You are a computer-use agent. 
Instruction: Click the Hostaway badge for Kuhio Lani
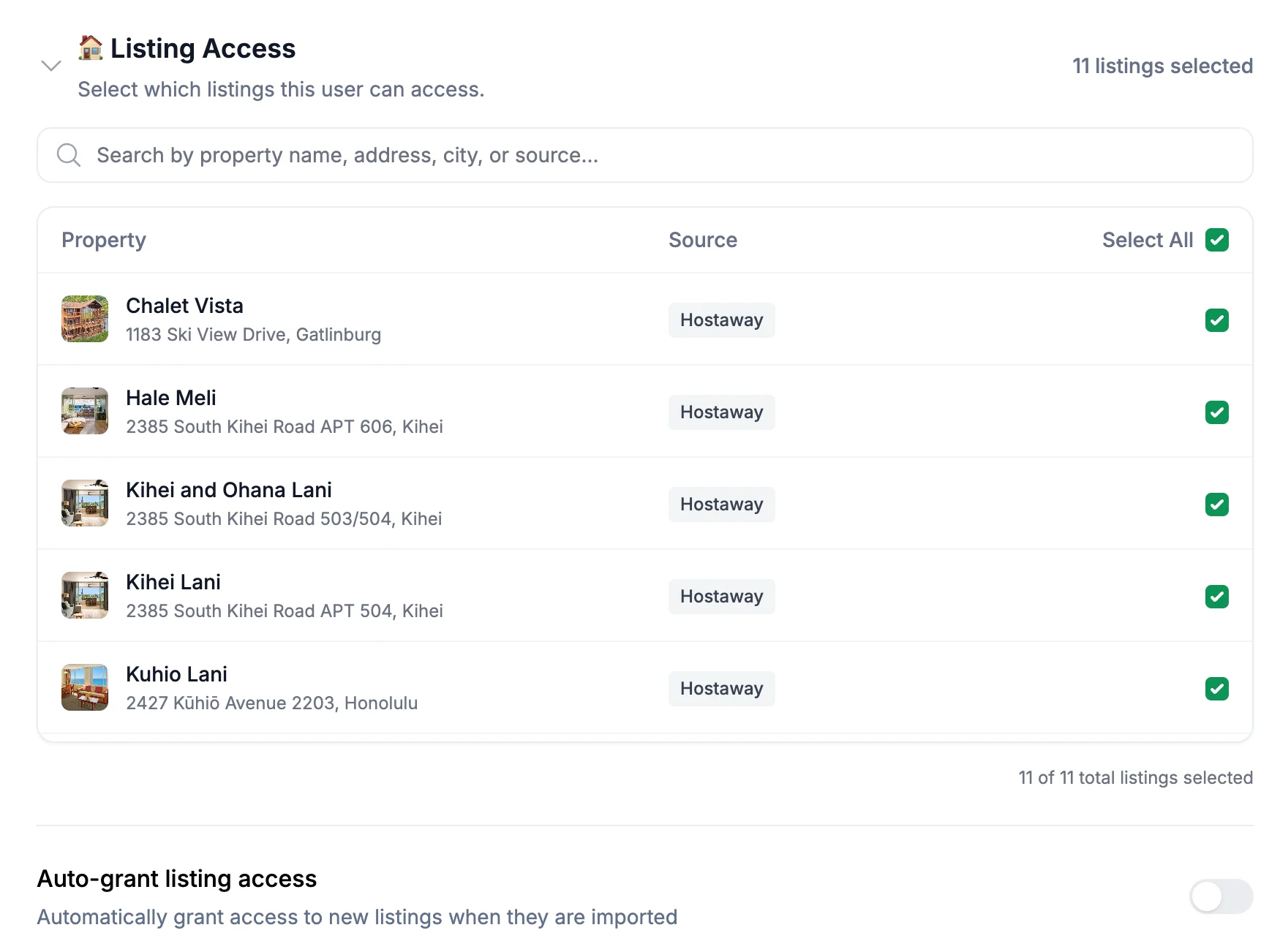[x=721, y=689]
